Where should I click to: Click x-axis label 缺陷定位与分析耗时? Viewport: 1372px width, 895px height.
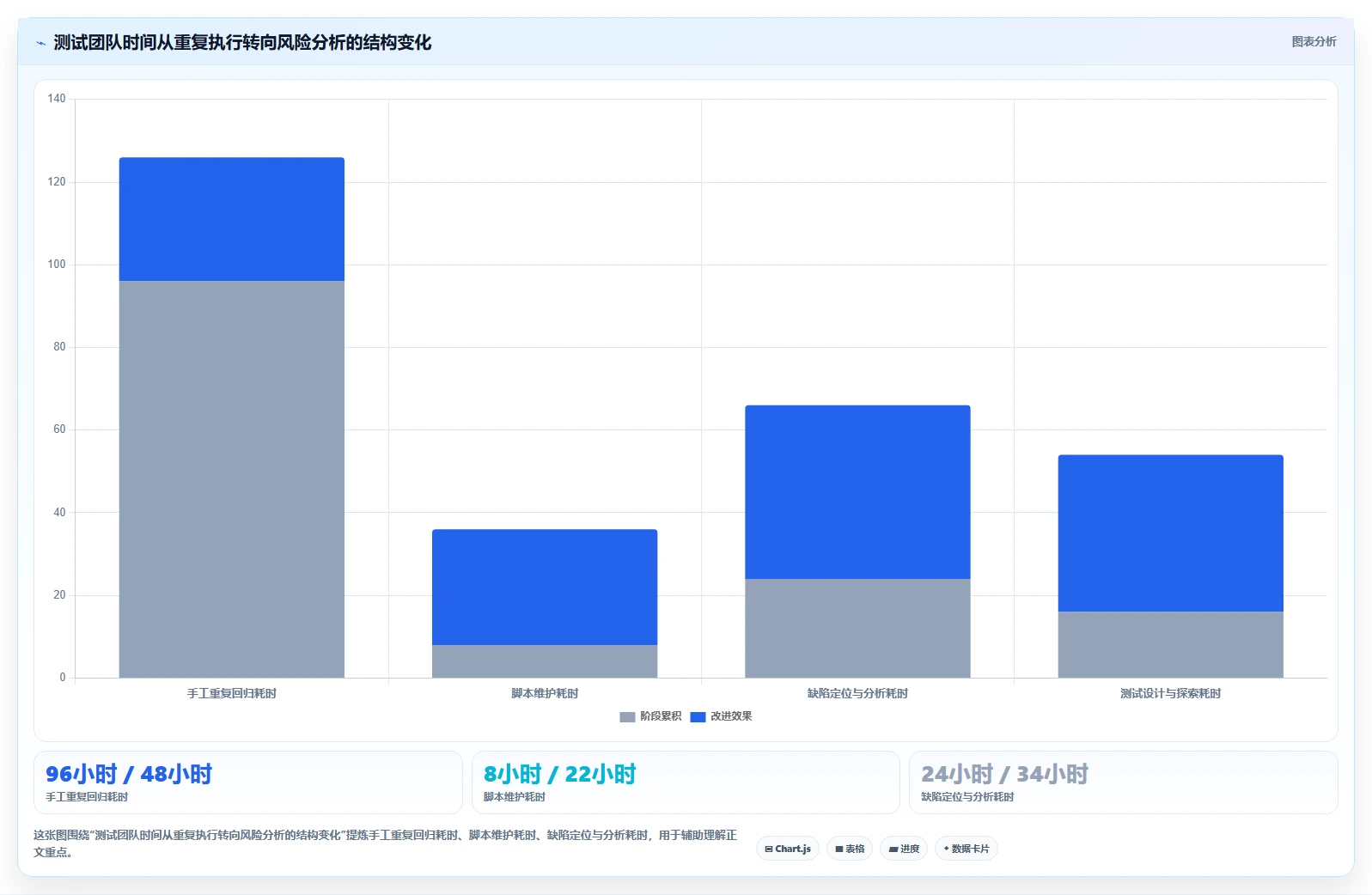857,693
